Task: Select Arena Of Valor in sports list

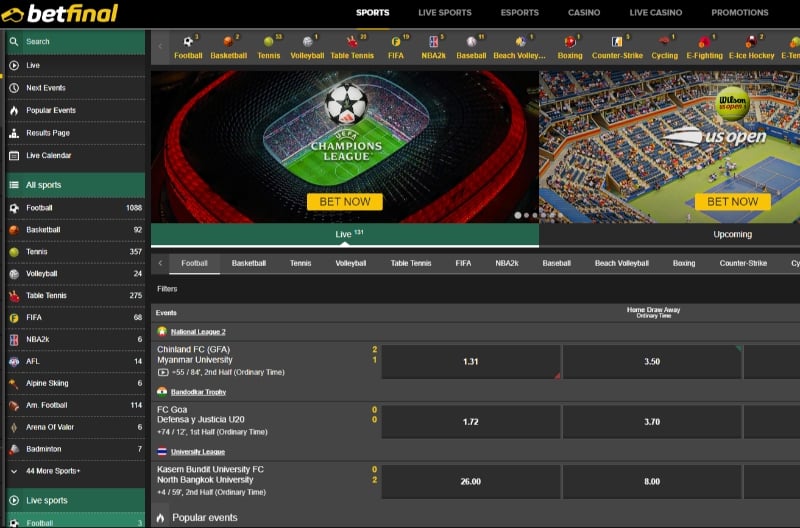Action: point(76,427)
